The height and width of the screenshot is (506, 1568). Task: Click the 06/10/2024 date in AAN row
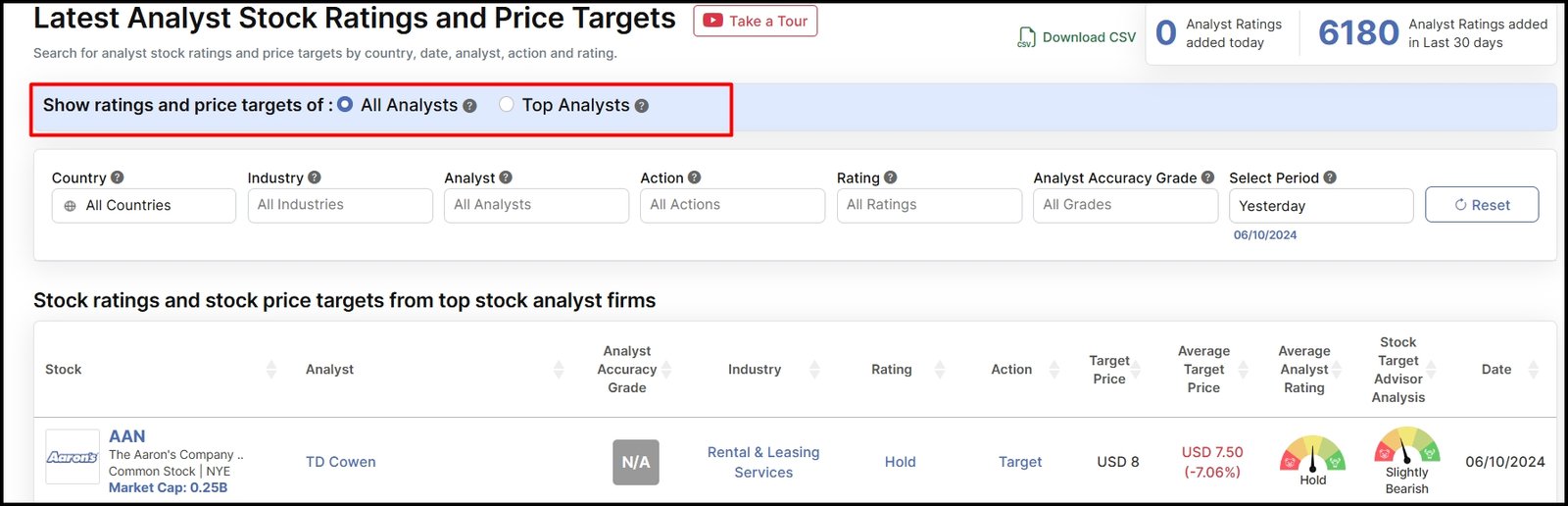[x=1505, y=462]
